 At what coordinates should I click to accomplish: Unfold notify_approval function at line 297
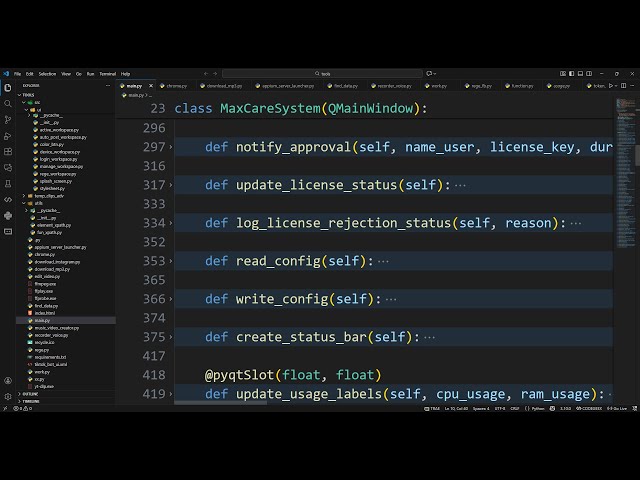coord(171,147)
